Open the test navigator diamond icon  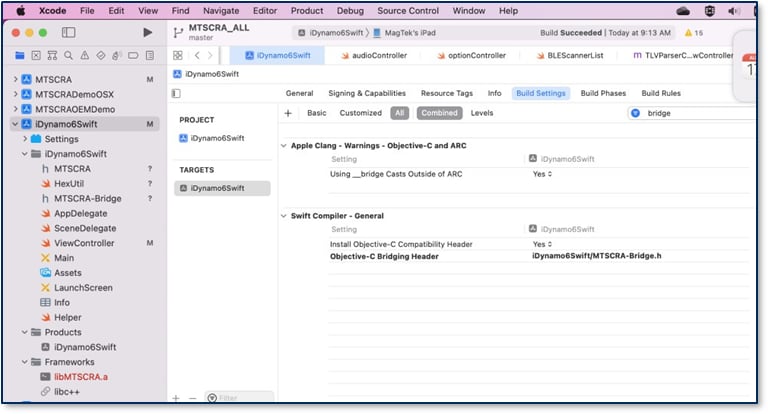[101, 55]
